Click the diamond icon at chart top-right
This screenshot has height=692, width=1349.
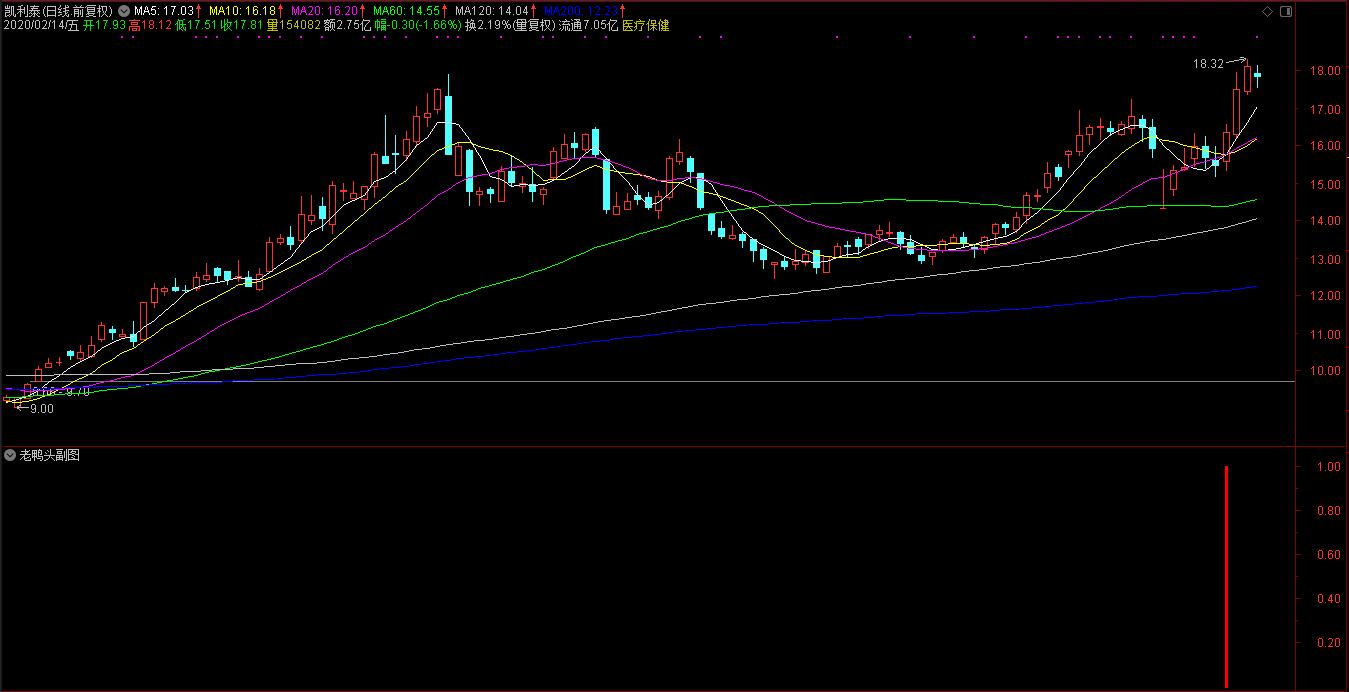(1268, 11)
